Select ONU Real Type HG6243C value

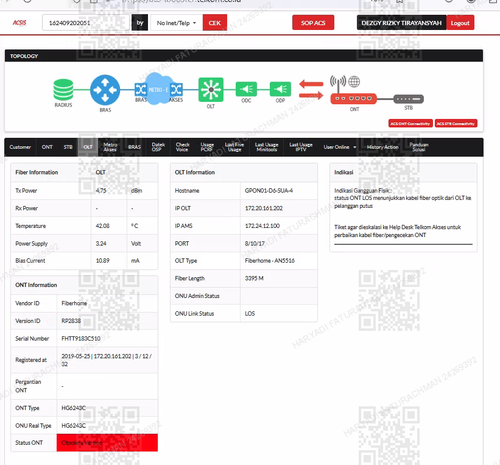coord(73,426)
